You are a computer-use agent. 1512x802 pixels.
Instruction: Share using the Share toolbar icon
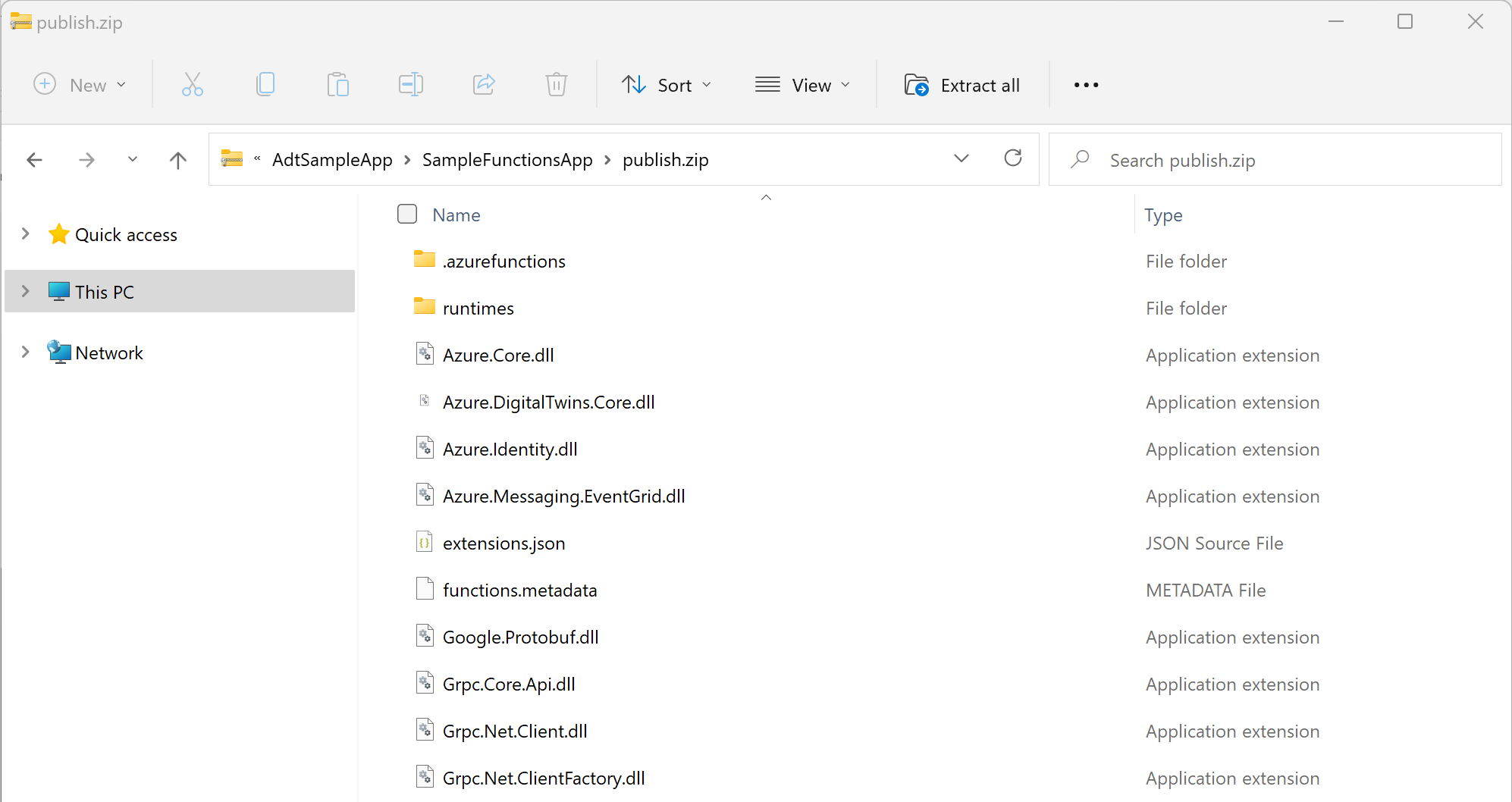pyautogui.click(x=484, y=84)
